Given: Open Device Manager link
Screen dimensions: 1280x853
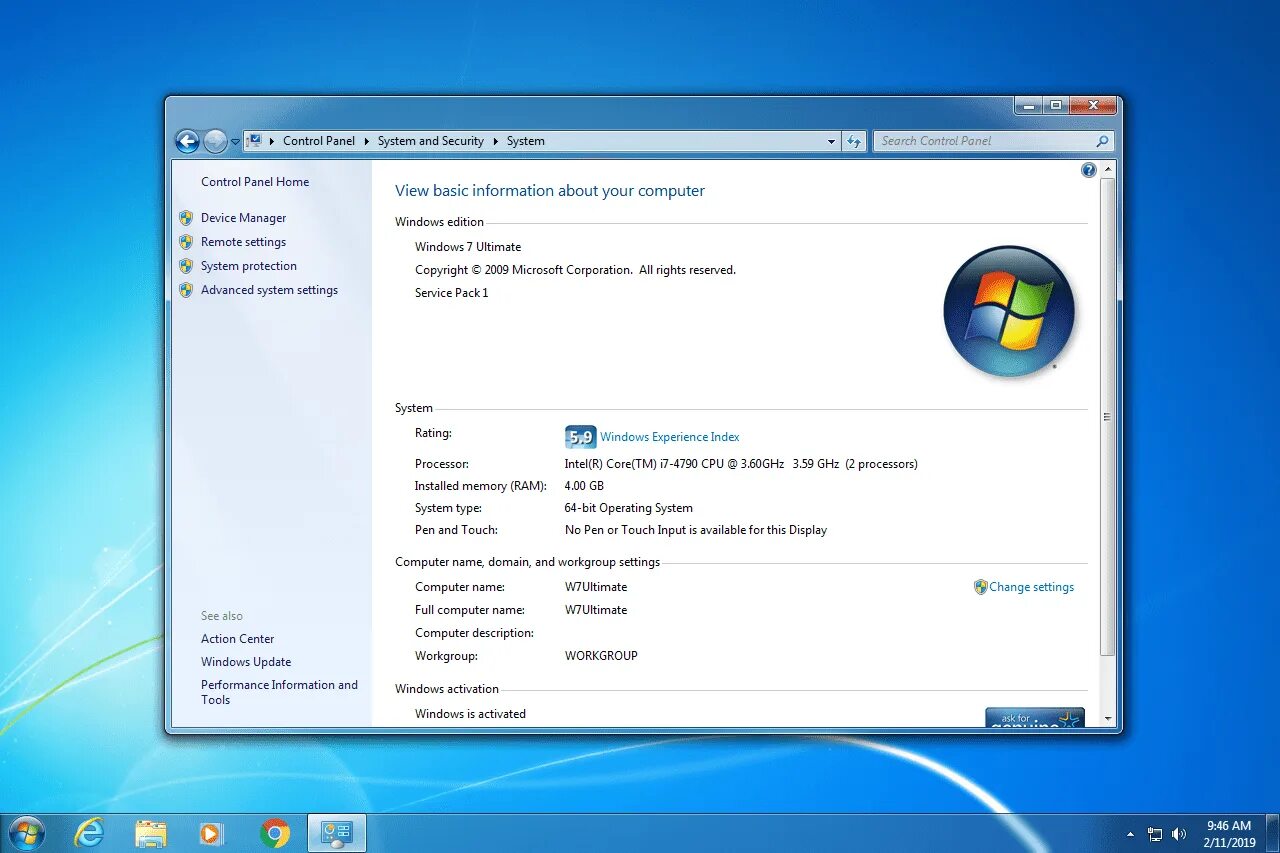Looking at the screenshot, I should pyautogui.click(x=243, y=218).
